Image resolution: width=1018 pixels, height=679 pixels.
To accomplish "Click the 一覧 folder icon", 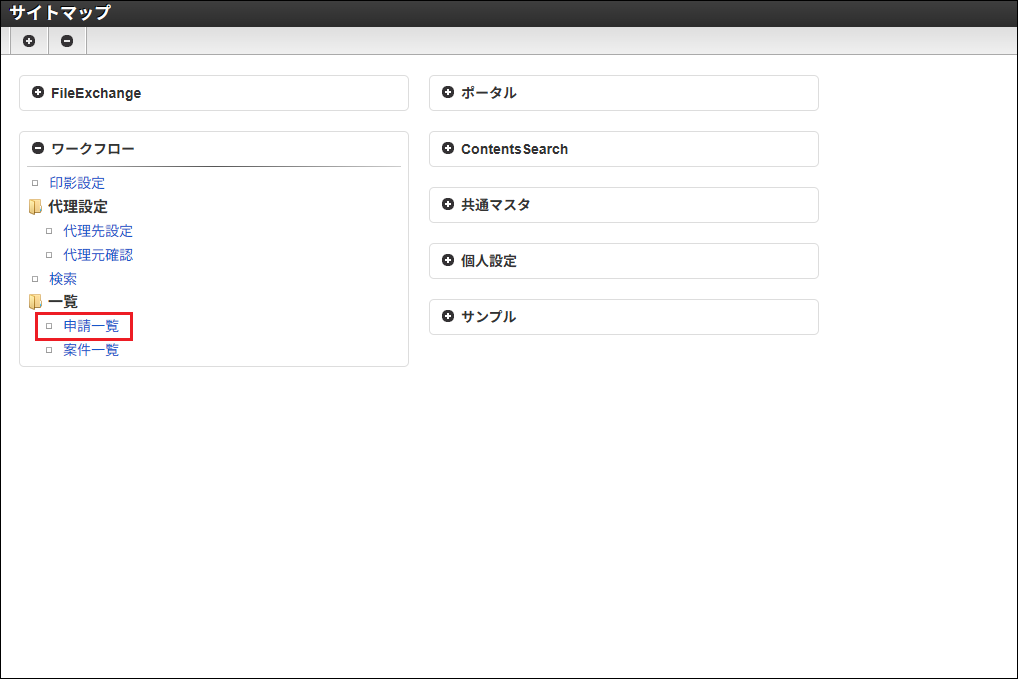I will (35, 301).
